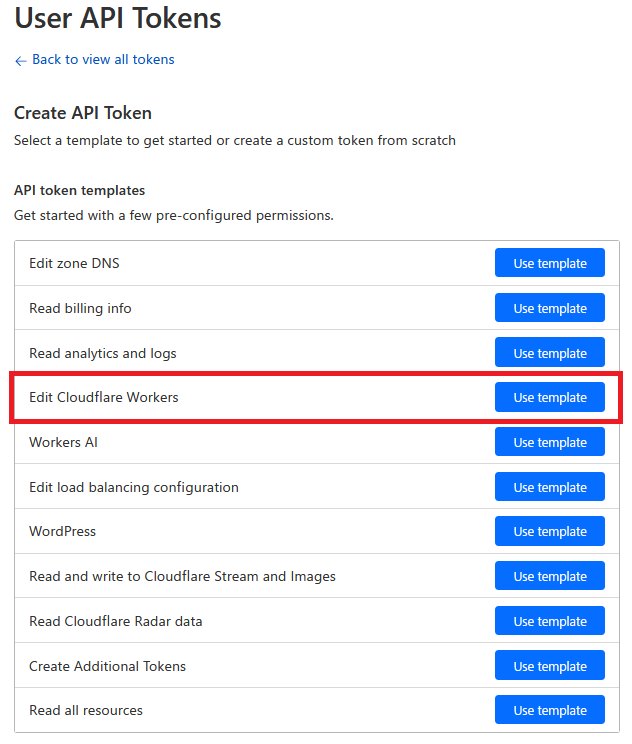Image resolution: width=632 pixels, height=744 pixels.
Task: Use template for Edit zone DNS
Action: point(549,264)
